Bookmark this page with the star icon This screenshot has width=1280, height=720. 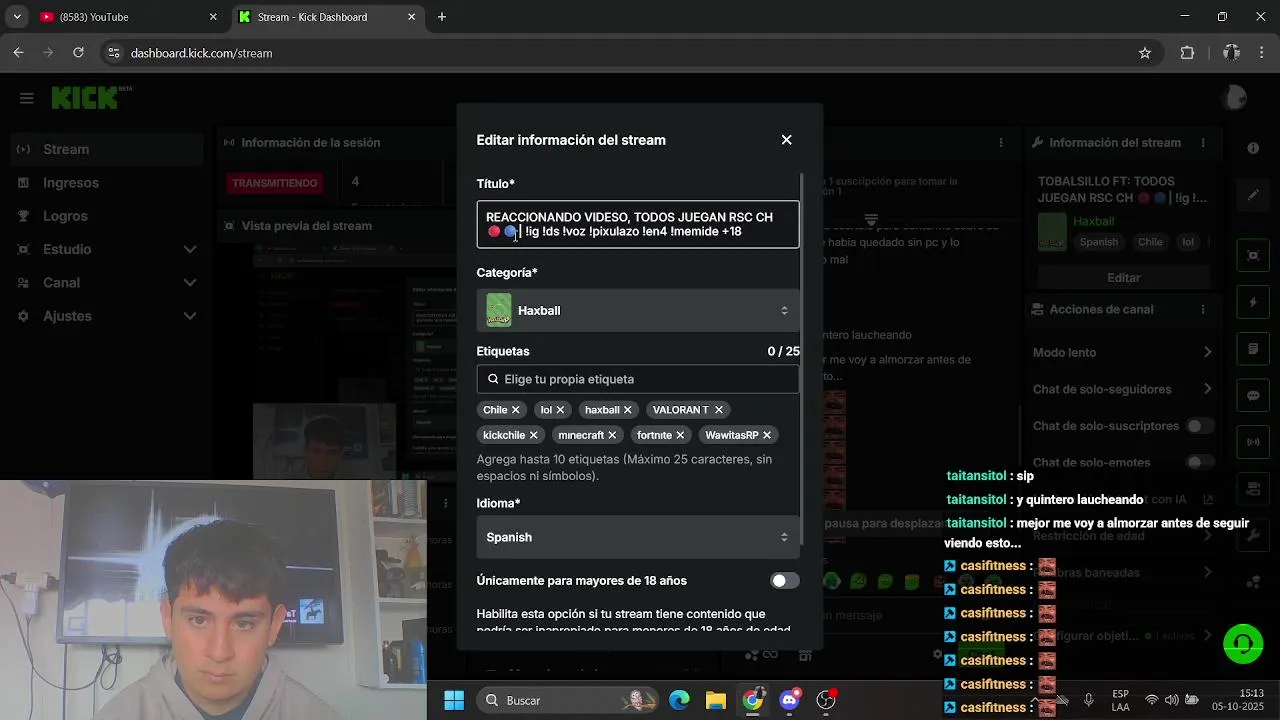click(x=1145, y=53)
